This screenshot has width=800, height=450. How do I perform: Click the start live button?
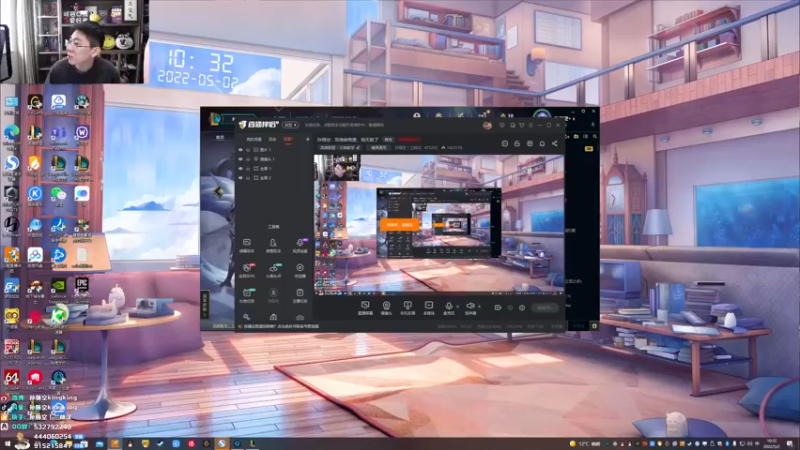pyautogui.click(x=544, y=308)
